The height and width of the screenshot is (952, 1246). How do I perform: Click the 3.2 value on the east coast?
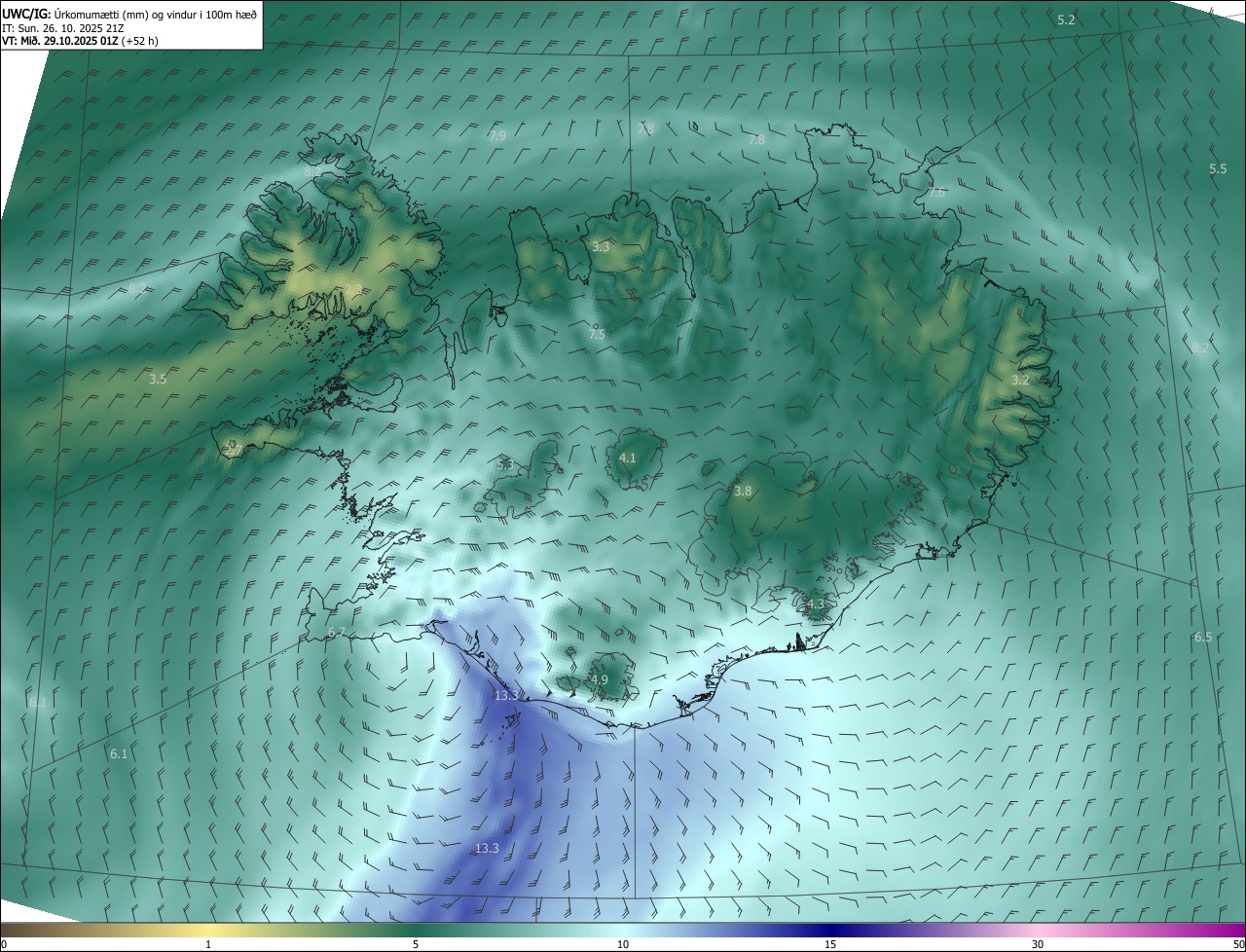[1020, 381]
